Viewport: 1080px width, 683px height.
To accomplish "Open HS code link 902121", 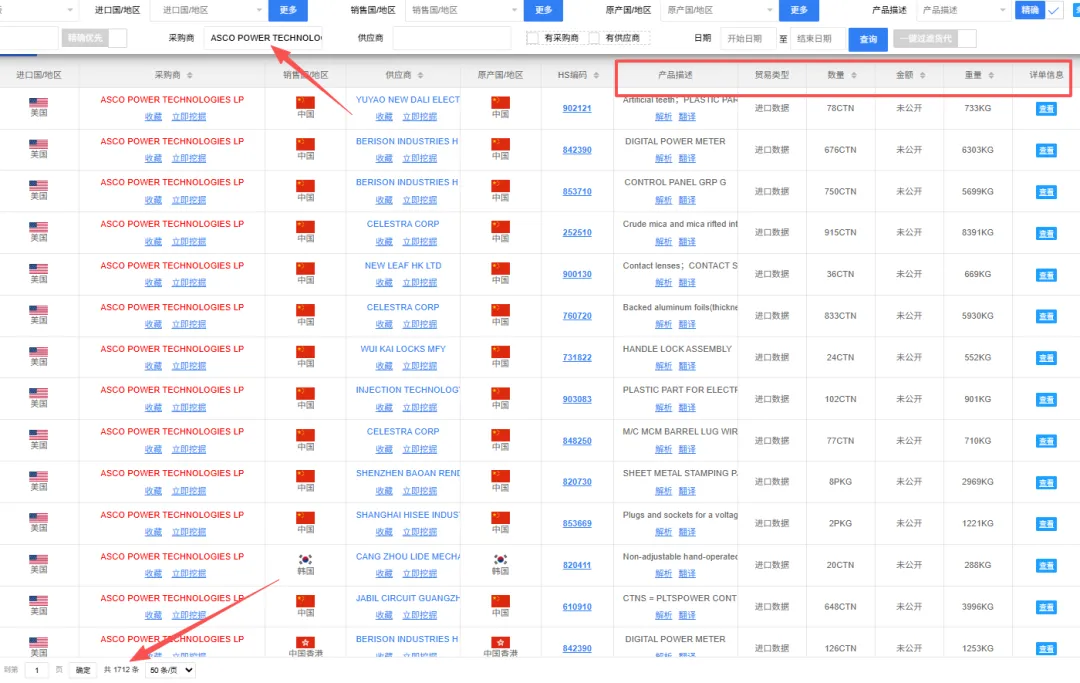I will click(x=577, y=108).
